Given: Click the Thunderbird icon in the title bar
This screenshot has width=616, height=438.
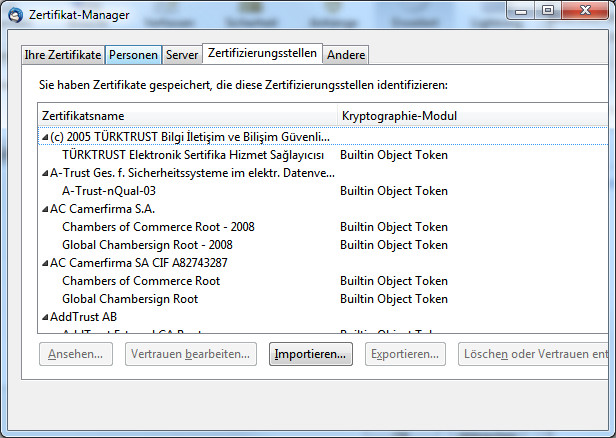Looking at the screenshot, I should coord(16,15).
